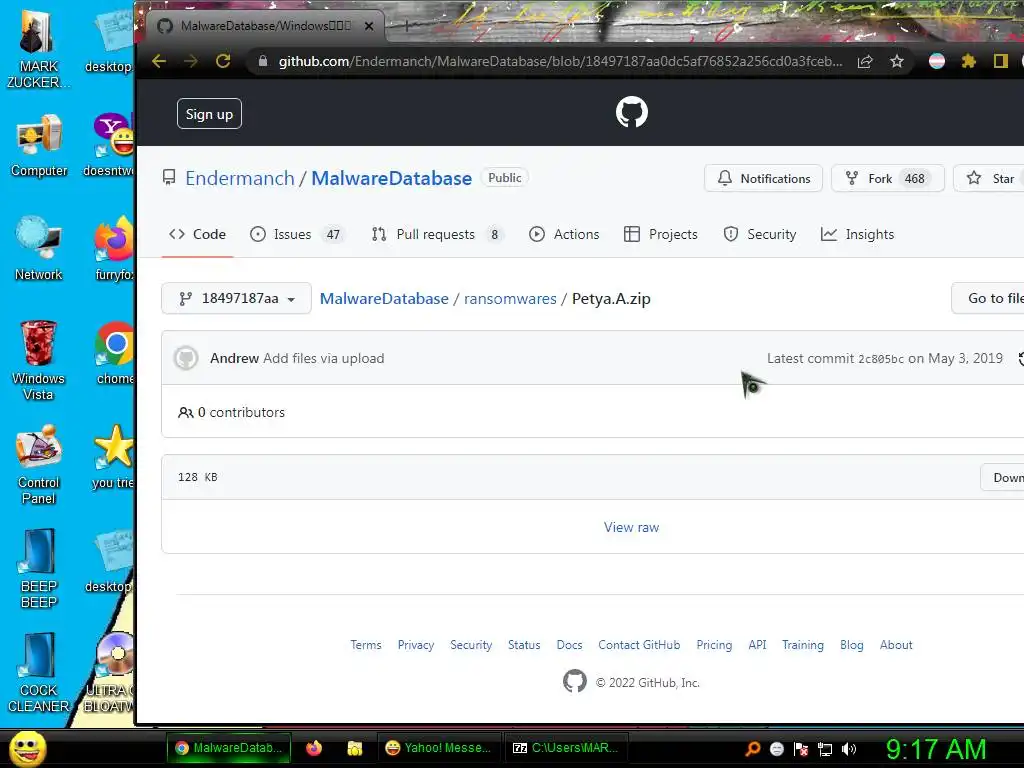Click the Notifications button
This screenshot has height=768, width=1024.
pyautogui.click(x=763, y=178)
